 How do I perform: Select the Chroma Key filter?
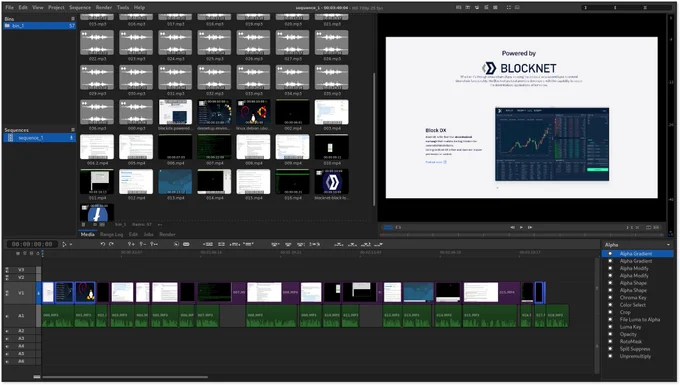(x=633, y=298)
